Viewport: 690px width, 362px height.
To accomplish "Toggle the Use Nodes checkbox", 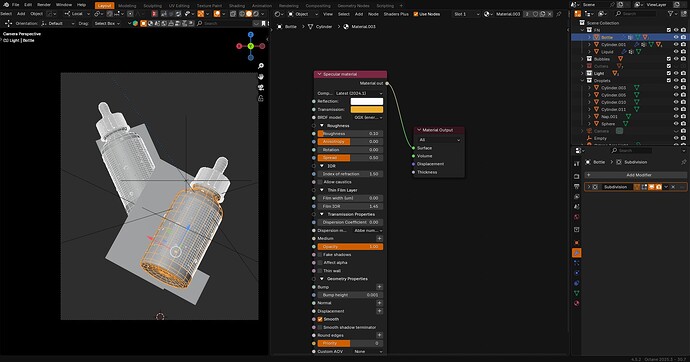I will point(416,14).
